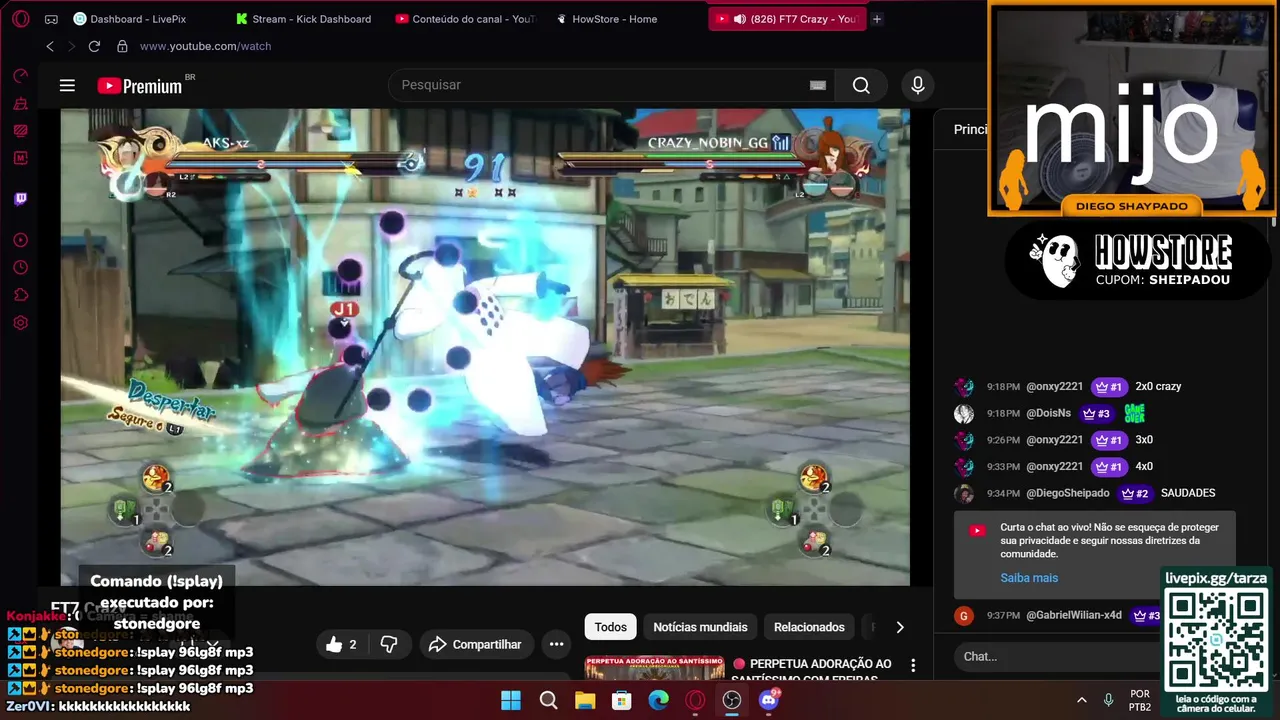Select the Relacionados chip
Viewport: 1280px width, 720px height.
pos(809,627)
